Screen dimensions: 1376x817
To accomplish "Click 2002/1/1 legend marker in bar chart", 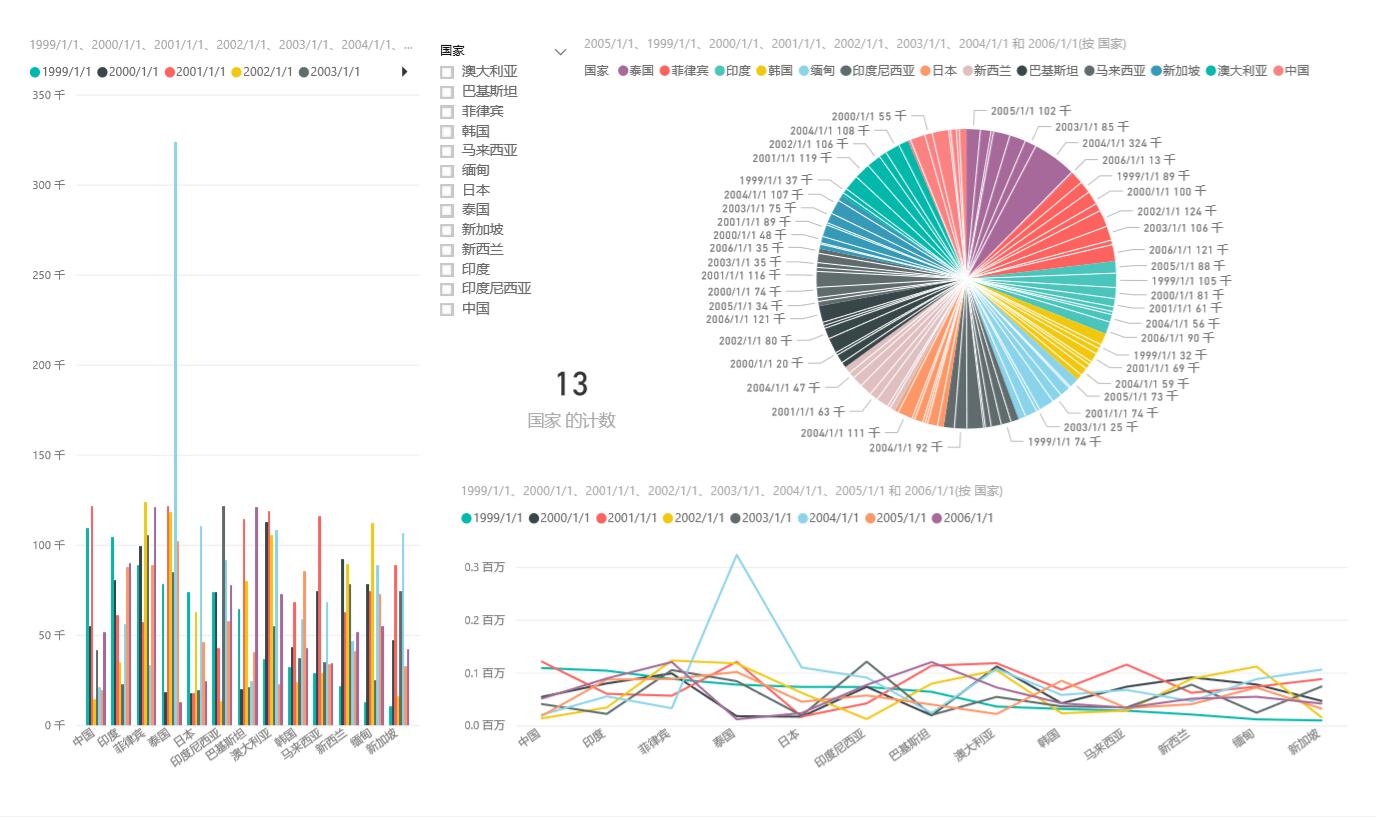I will coord(237,72).
